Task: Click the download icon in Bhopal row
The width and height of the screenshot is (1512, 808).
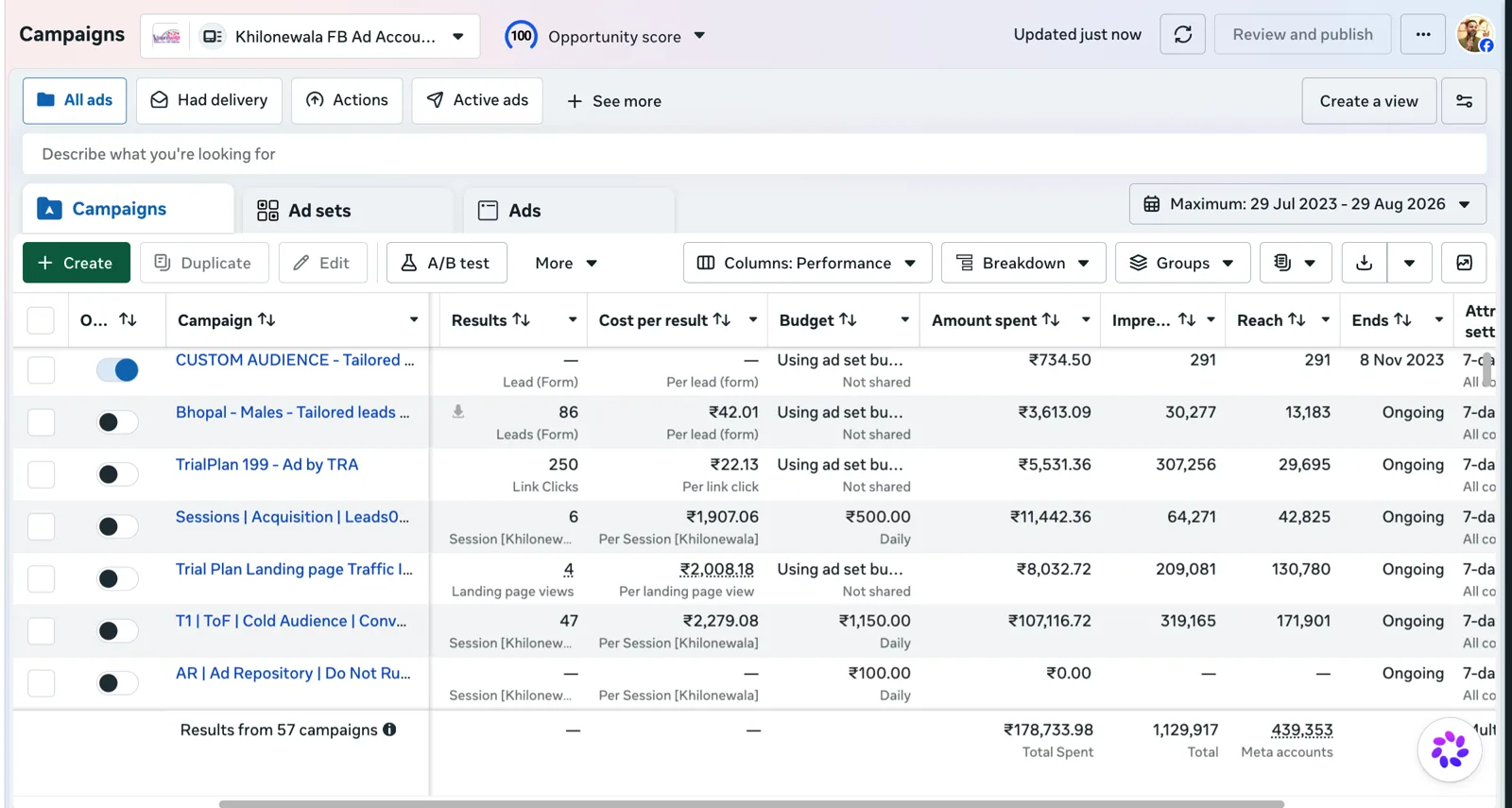Action: click(458, 411)
